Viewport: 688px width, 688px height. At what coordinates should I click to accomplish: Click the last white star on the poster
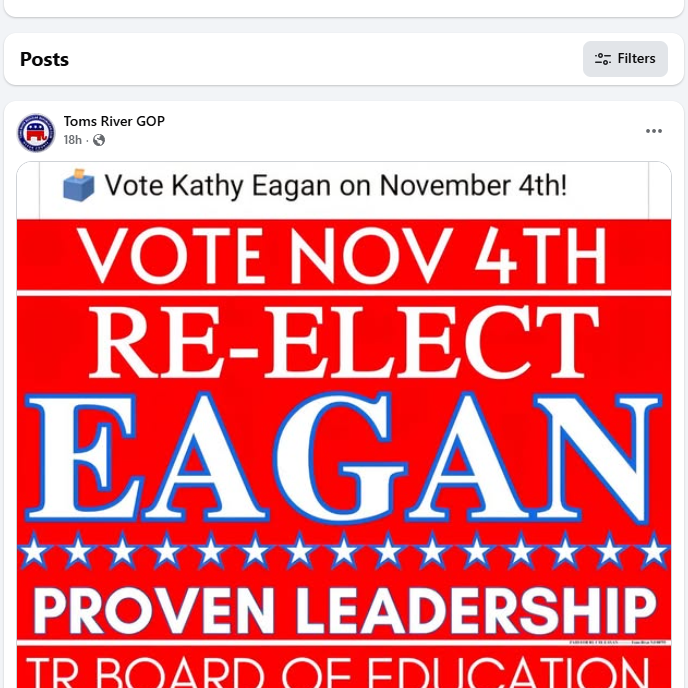653,551
